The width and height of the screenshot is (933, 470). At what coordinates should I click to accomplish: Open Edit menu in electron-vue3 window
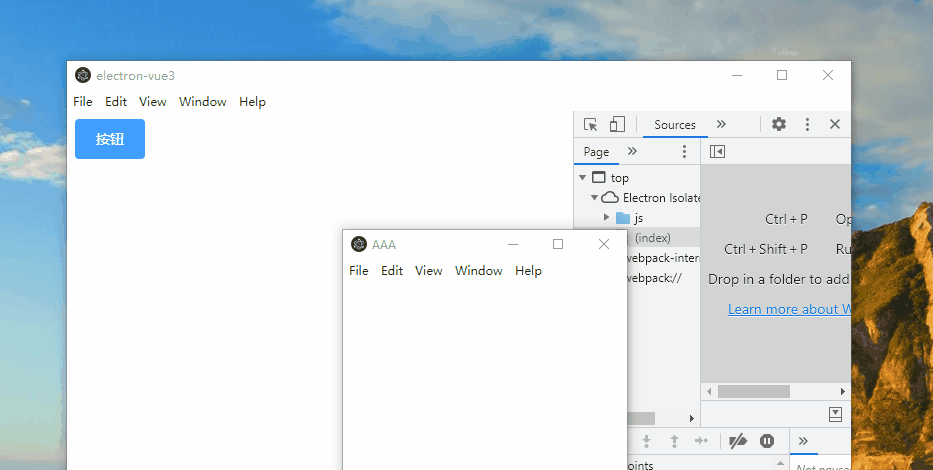point(116,102)
